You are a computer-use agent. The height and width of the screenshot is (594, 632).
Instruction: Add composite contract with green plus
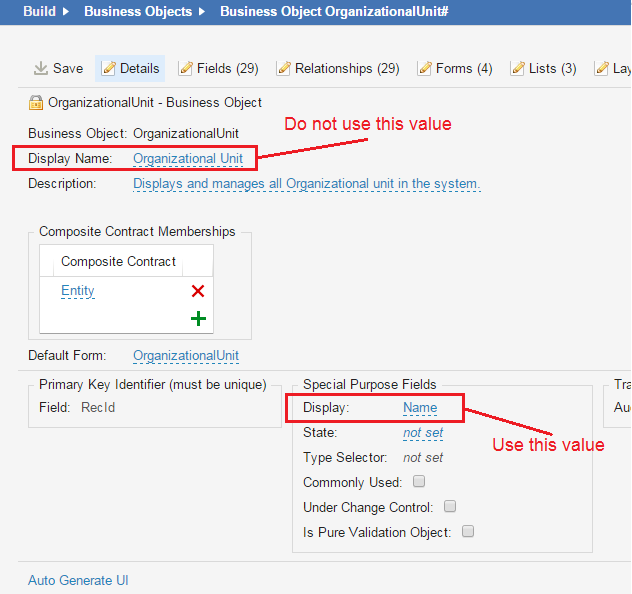[x=198, y=319]
